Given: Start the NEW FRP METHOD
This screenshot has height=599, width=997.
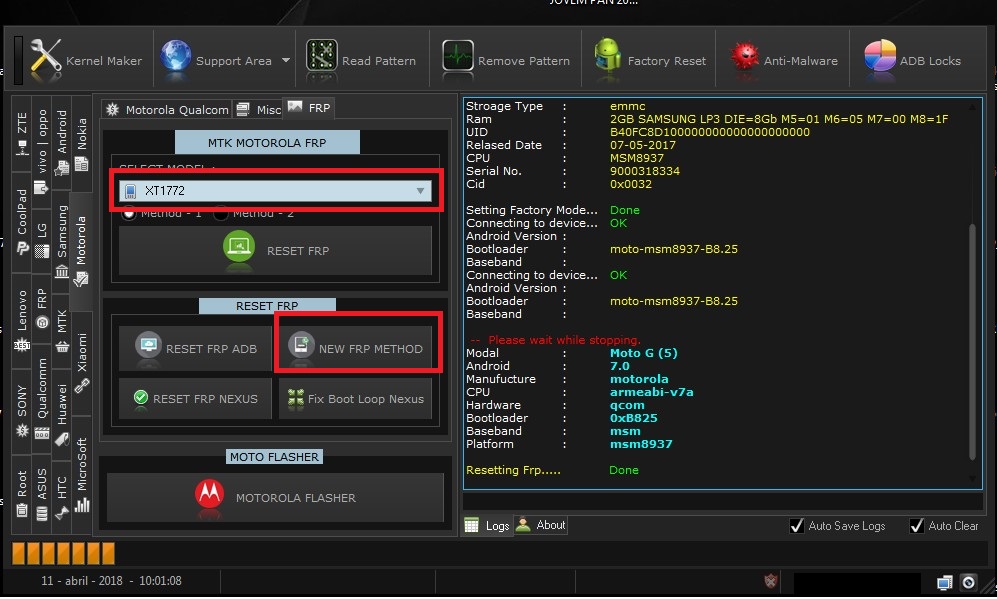Looking at the screenshot, I should pyautogui.click(x=355, y=348).
